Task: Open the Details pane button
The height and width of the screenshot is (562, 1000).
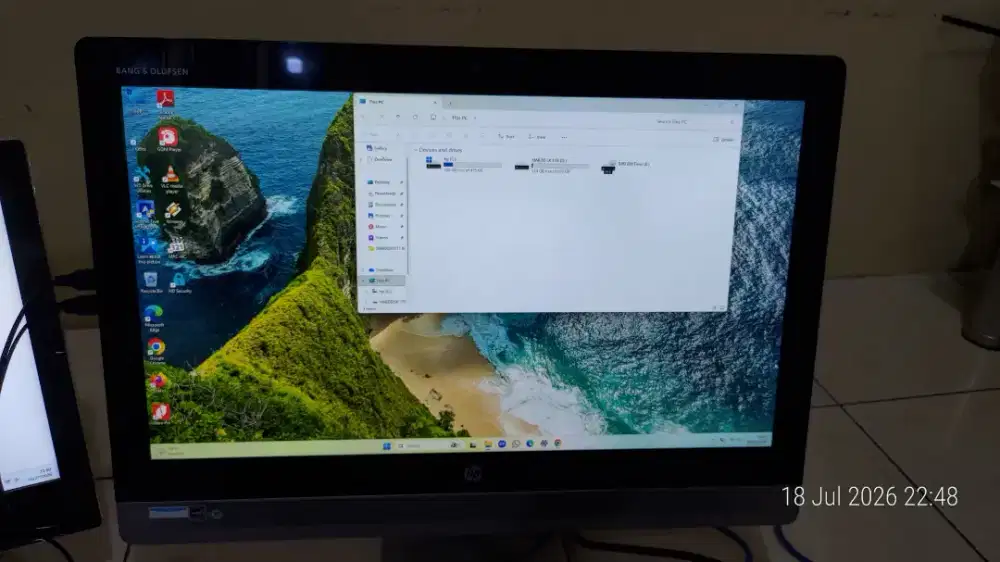Action: coord(723,140)
